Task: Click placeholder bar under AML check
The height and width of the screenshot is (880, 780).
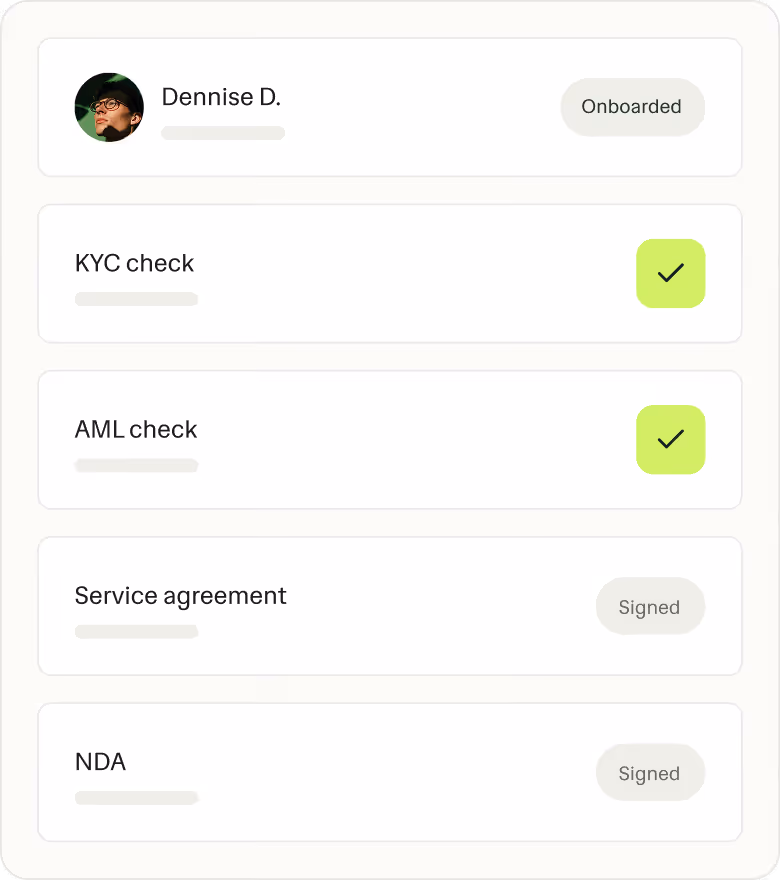Action: [136, 465]
